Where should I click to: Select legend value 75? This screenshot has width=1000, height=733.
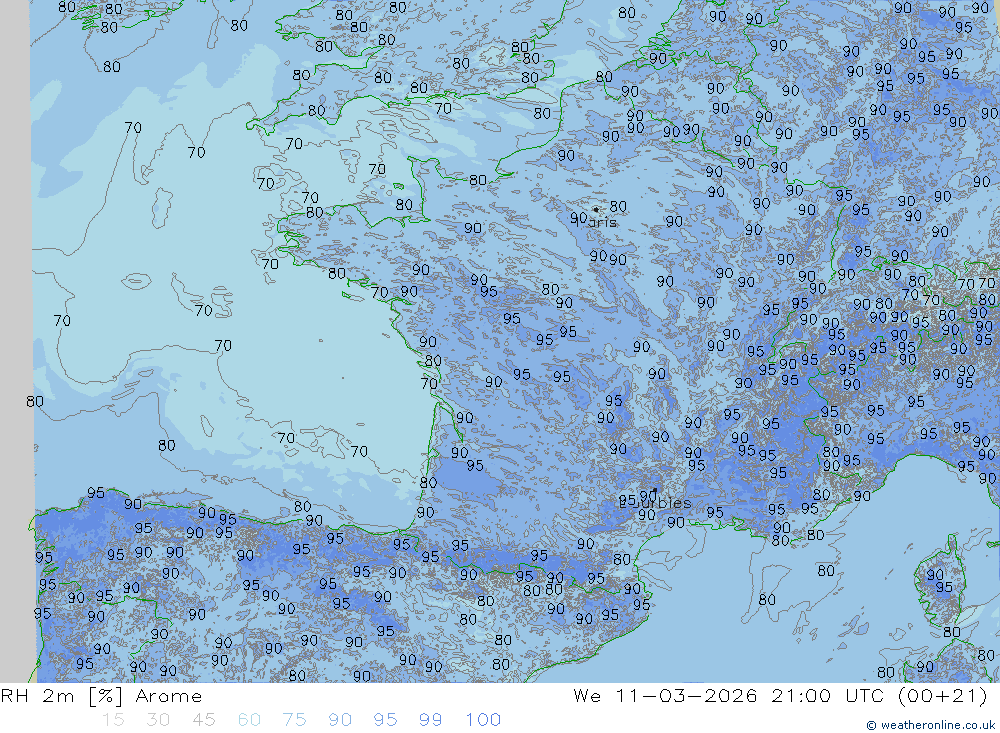tap(294, 720)
